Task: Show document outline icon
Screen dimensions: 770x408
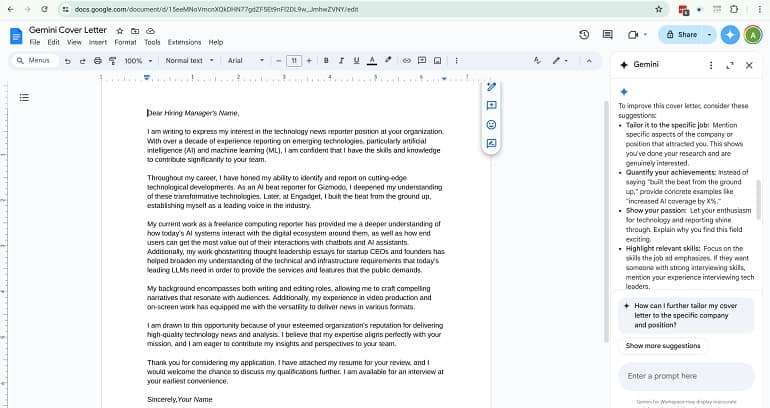Action: coord(24,98)
